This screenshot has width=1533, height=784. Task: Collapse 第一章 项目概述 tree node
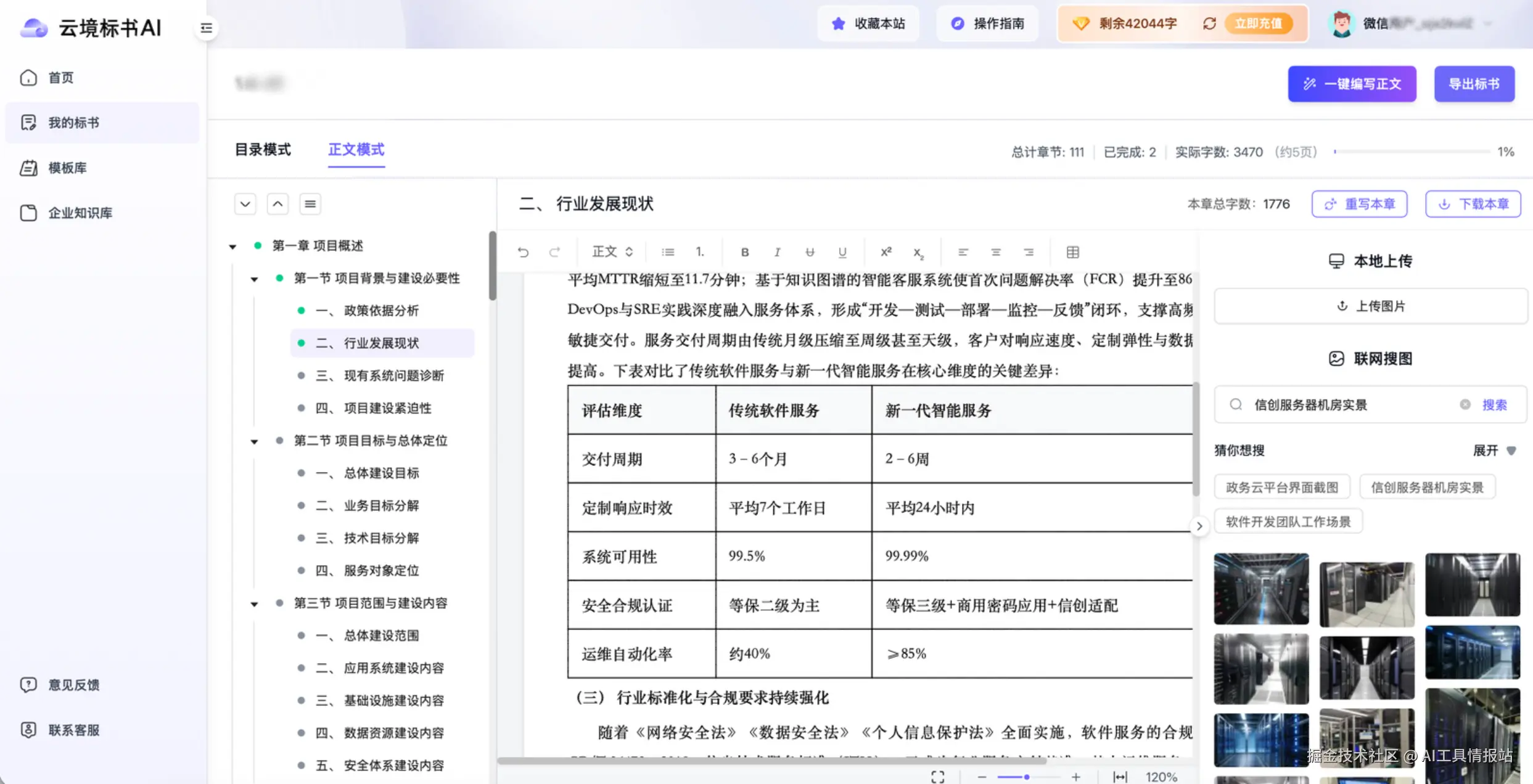click(233, 247)
